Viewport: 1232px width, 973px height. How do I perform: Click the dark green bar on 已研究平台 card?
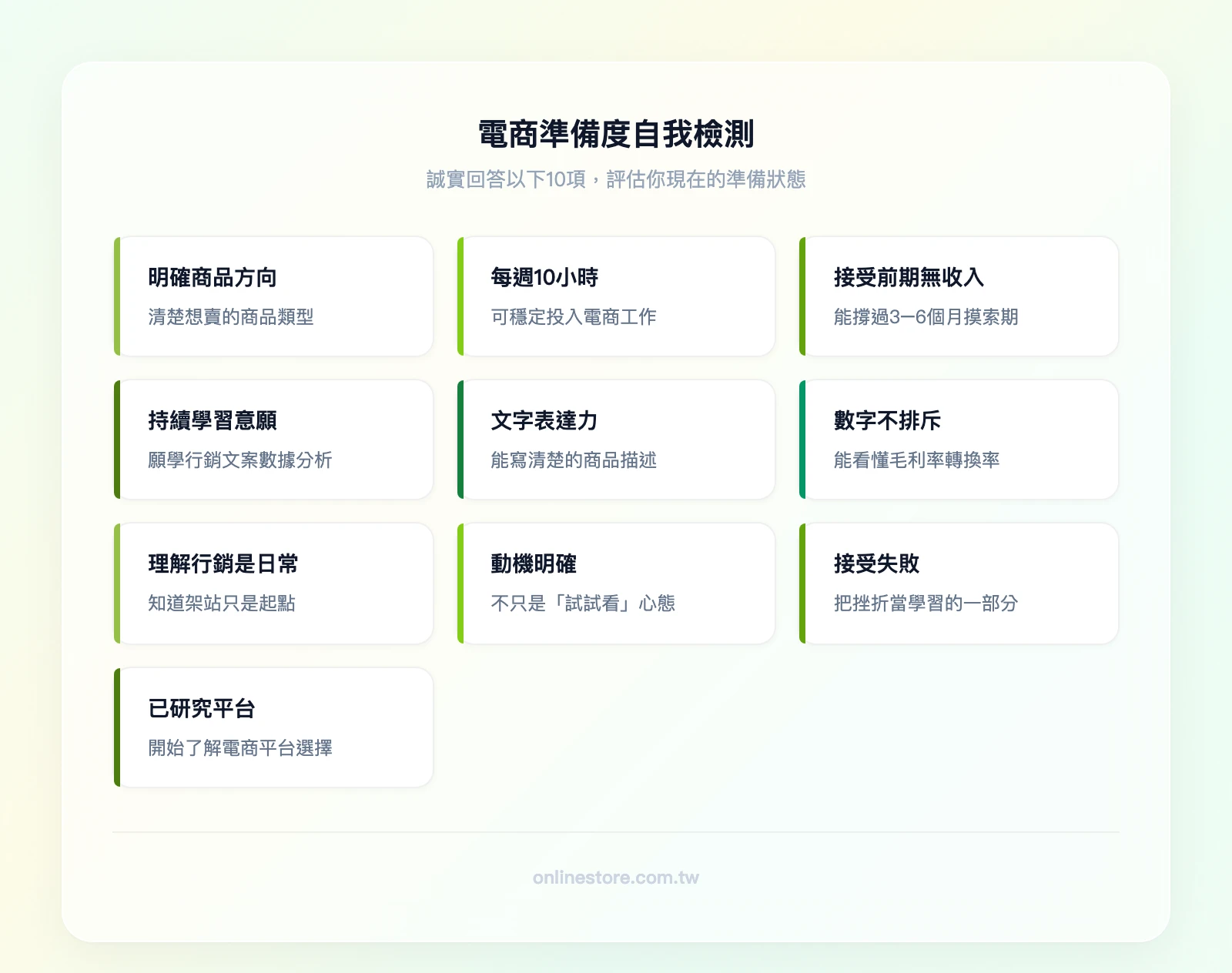coord(117,725)
